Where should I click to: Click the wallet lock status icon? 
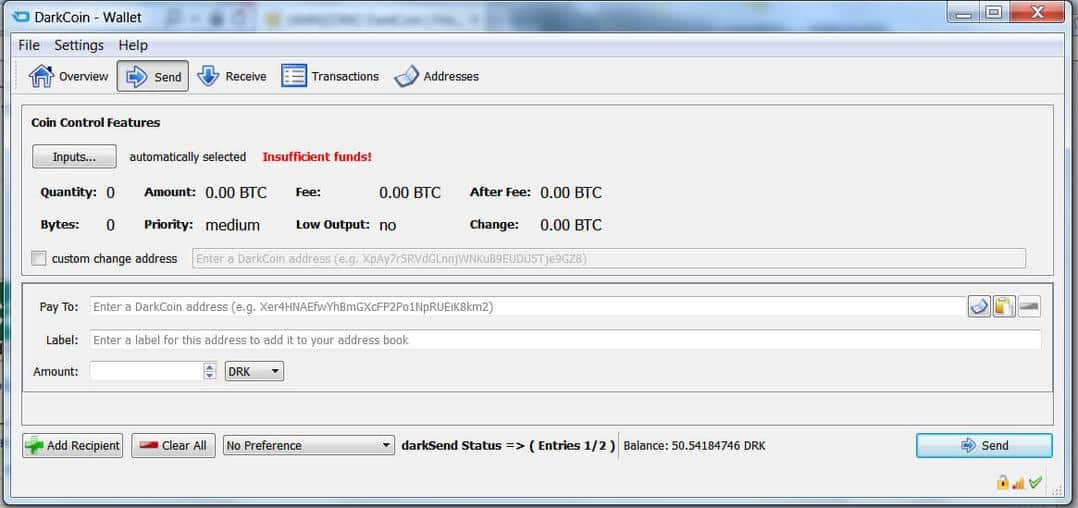(1002, 483)
